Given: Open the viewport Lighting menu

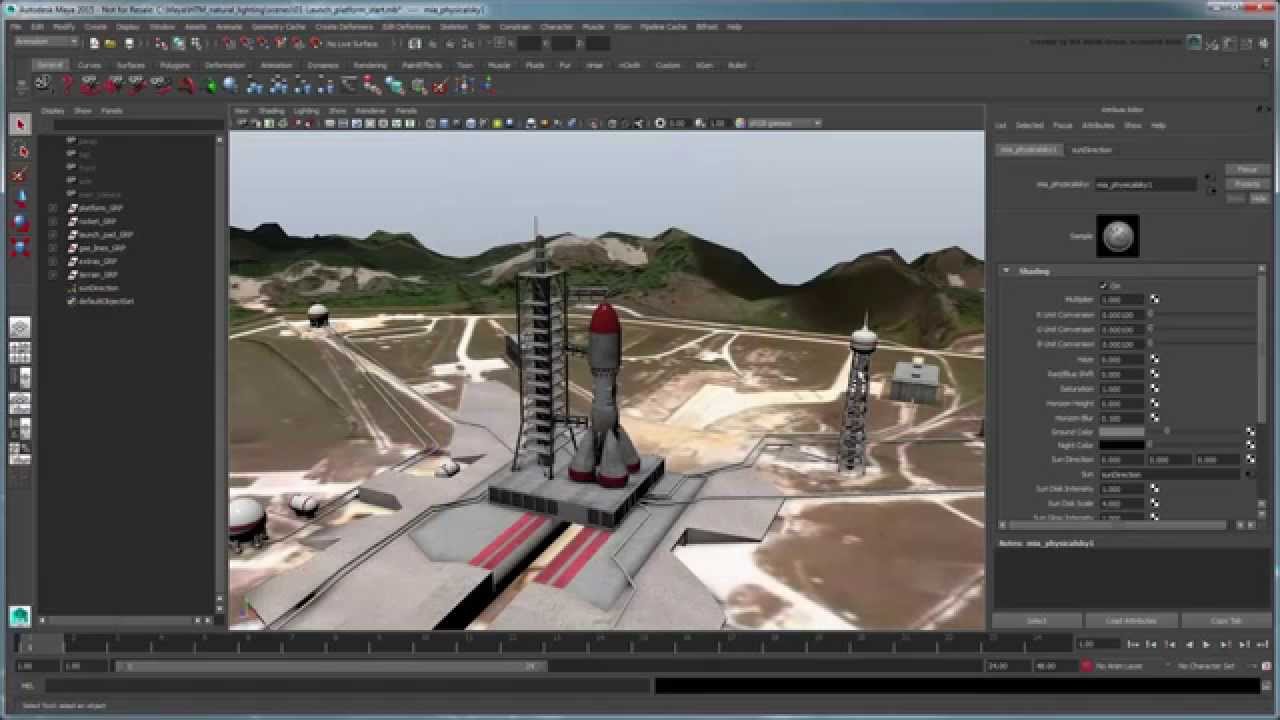Looking at the screenshot, I should pos(306,111).
